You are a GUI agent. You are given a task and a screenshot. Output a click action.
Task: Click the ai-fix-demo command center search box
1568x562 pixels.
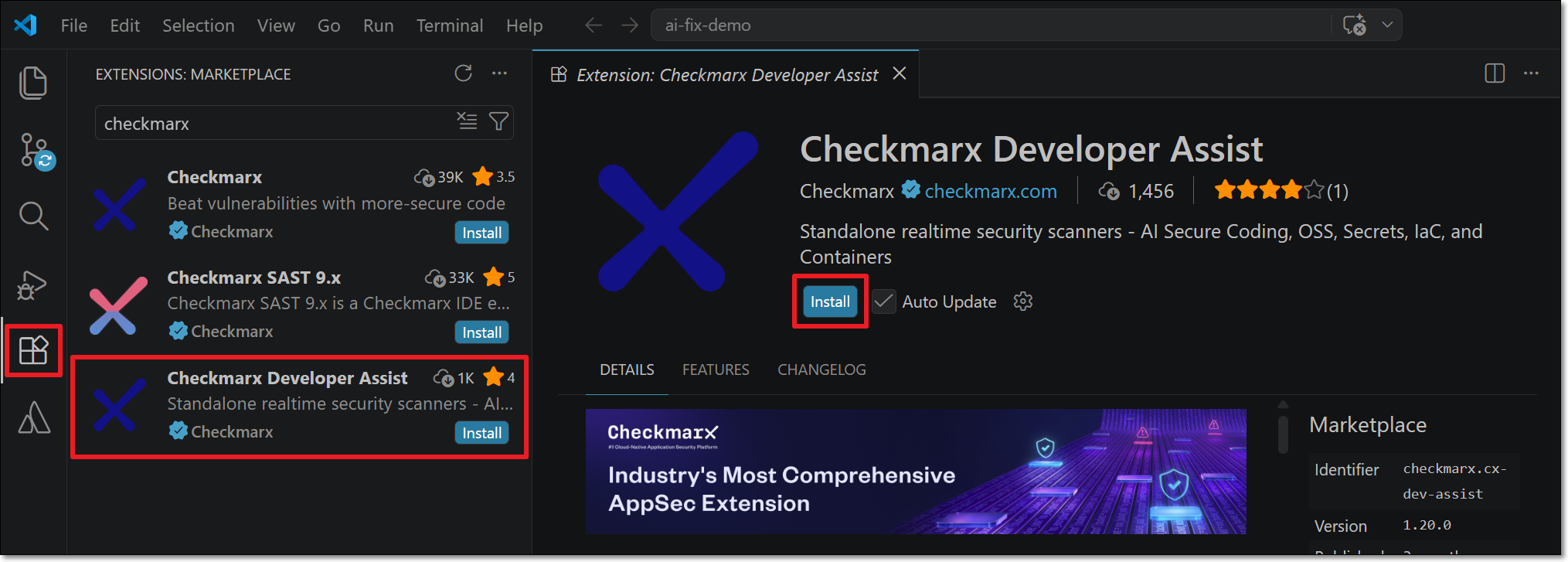(991, 25)
